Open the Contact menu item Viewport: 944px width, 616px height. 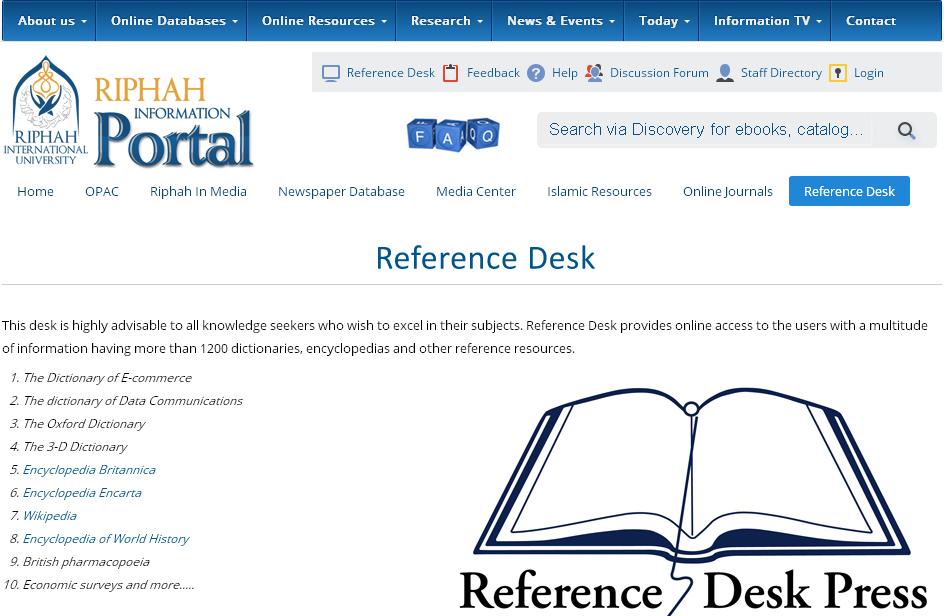[871, 20]
